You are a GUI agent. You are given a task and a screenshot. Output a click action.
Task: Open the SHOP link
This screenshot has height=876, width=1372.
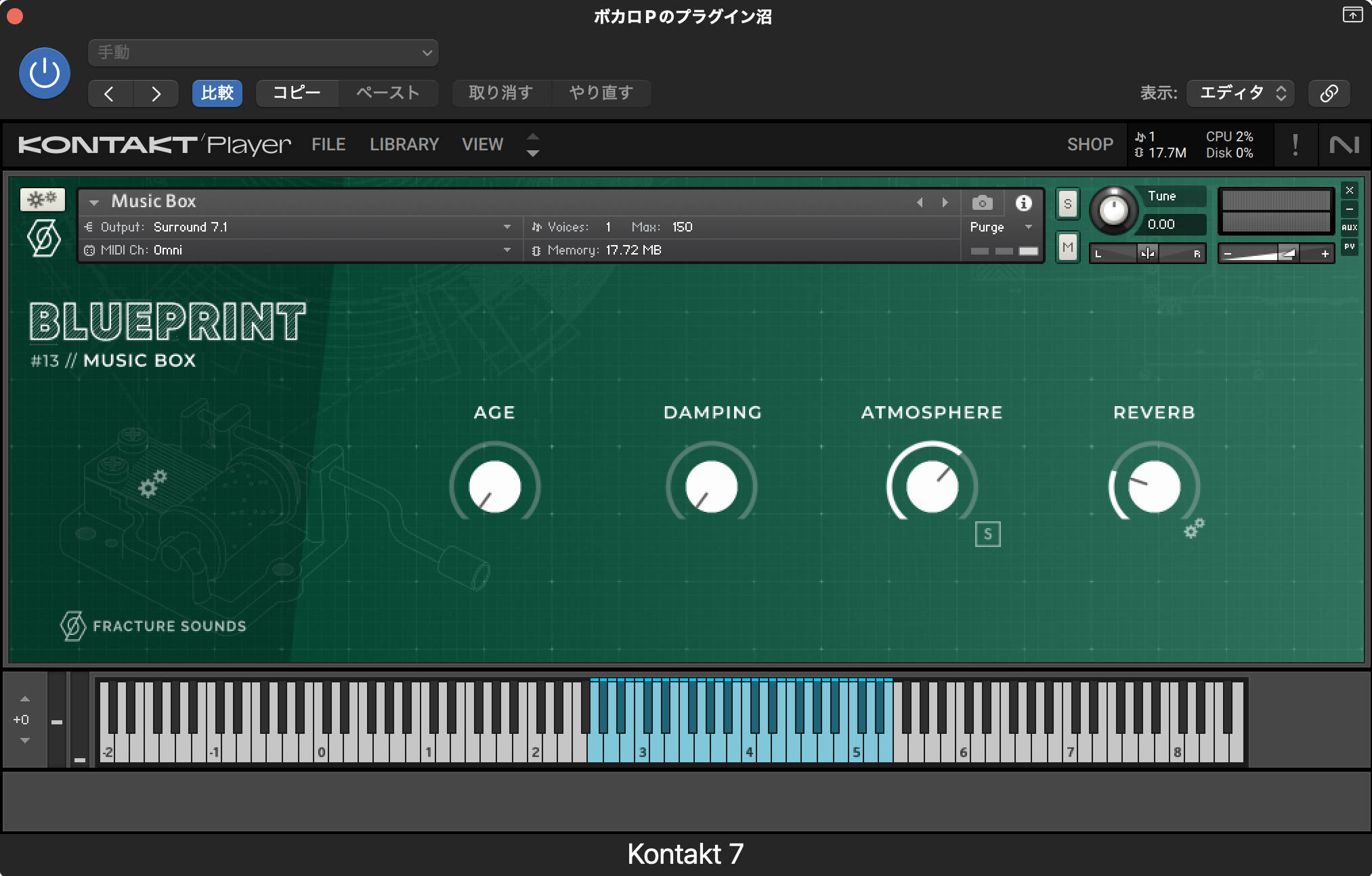coord(1090,144)
